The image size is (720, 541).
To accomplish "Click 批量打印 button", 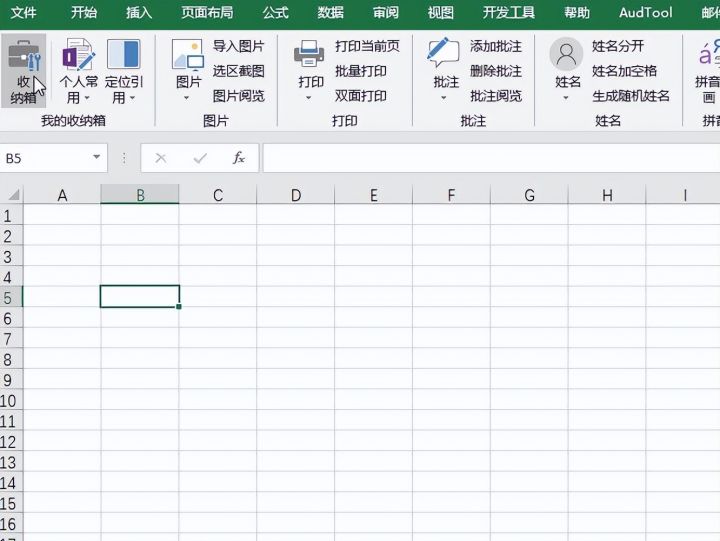I will 360,71.
